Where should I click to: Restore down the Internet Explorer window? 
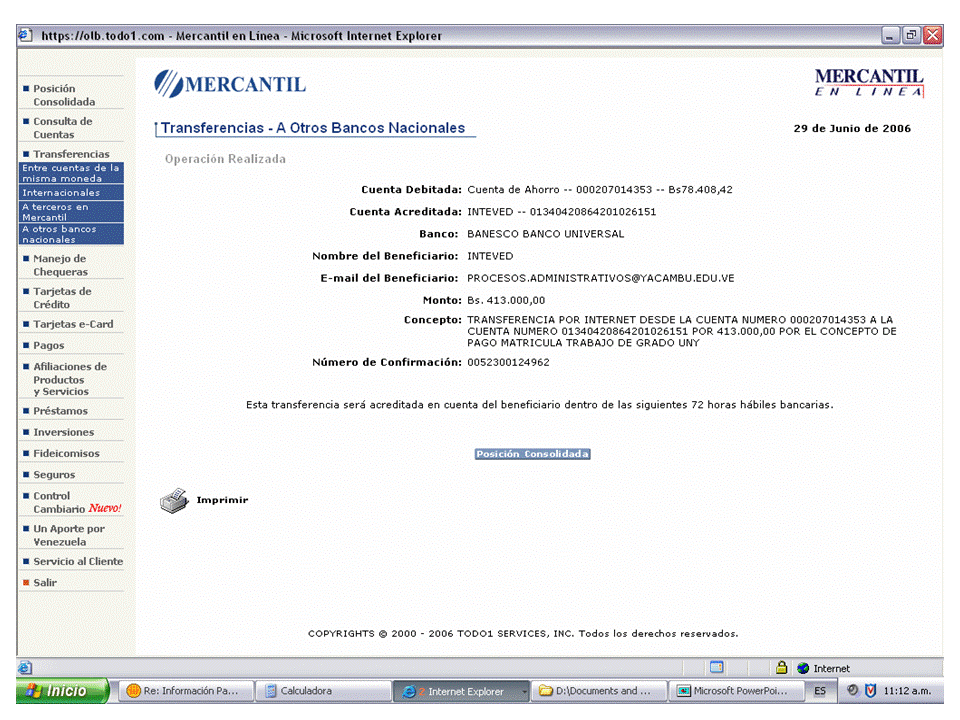click(911, 35)
